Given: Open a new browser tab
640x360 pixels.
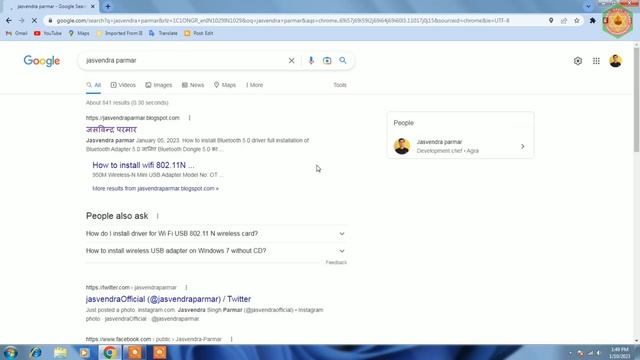Looking at the screenshot, I should pos(108,7).
